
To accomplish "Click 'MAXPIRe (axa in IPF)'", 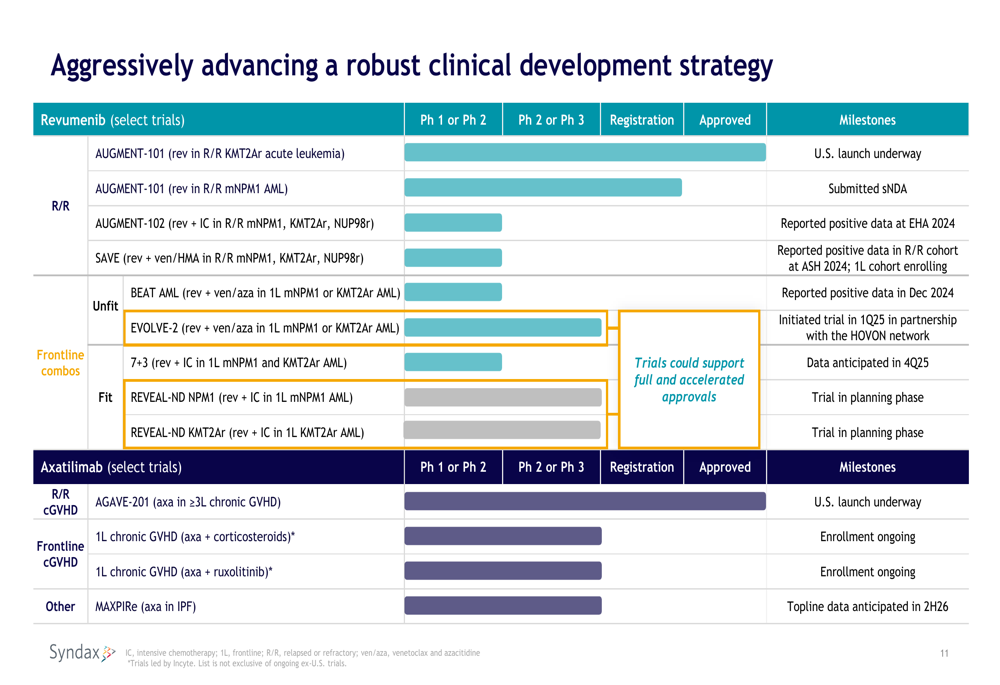I will [x=145, y=607].
